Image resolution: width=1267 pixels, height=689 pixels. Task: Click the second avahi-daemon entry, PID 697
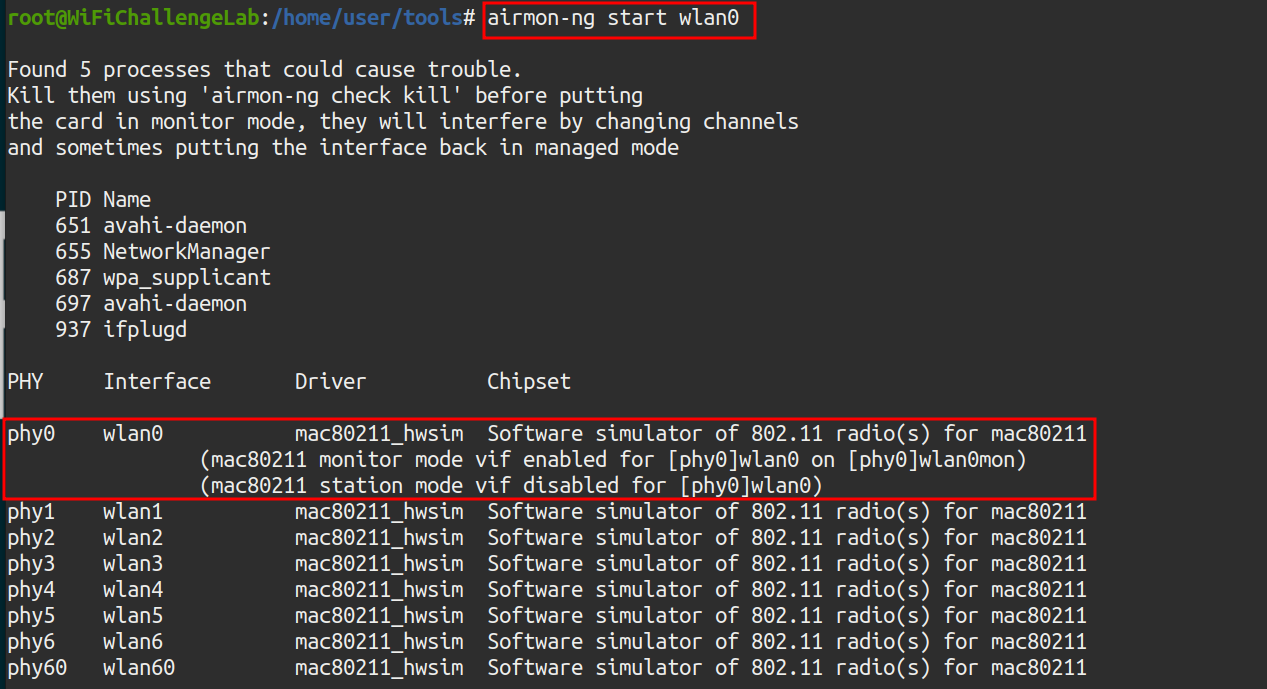click(174, 303)
